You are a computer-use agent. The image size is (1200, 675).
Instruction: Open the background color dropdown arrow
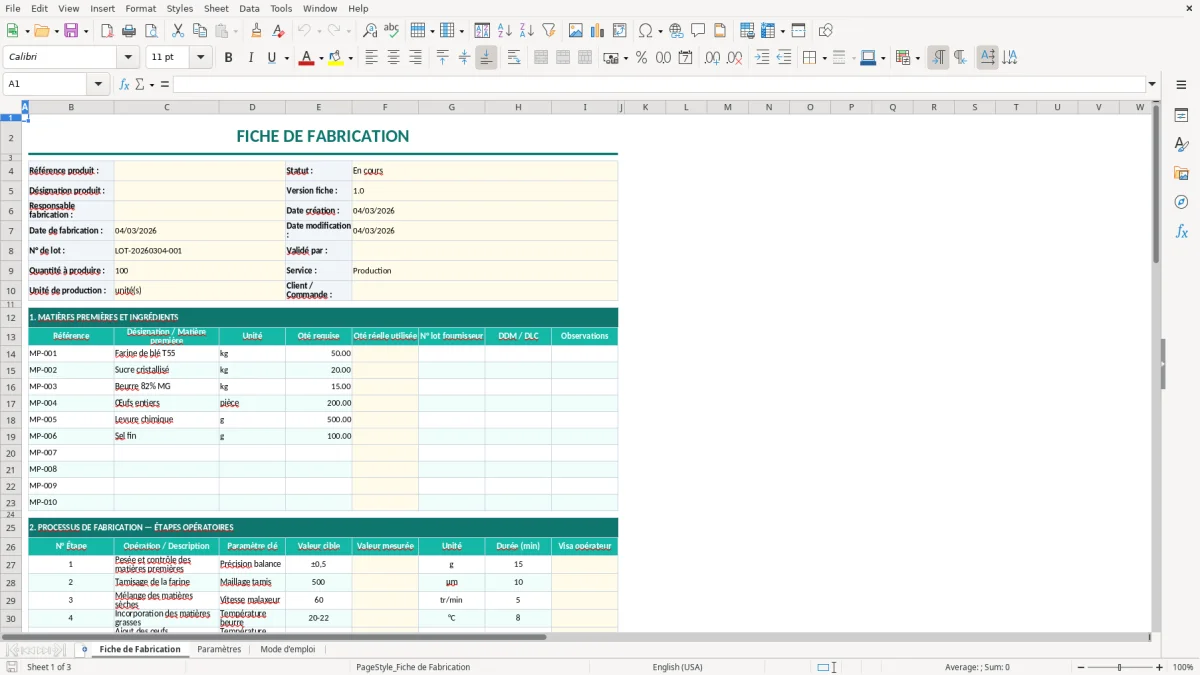[350, 58]
